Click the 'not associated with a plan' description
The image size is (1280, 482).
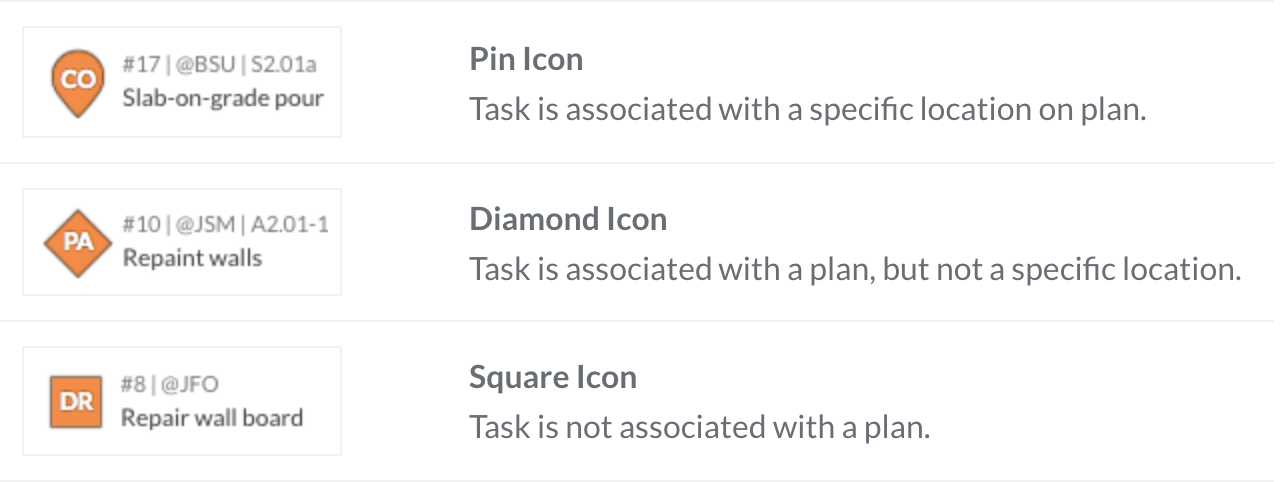click(x=700, y=427)
